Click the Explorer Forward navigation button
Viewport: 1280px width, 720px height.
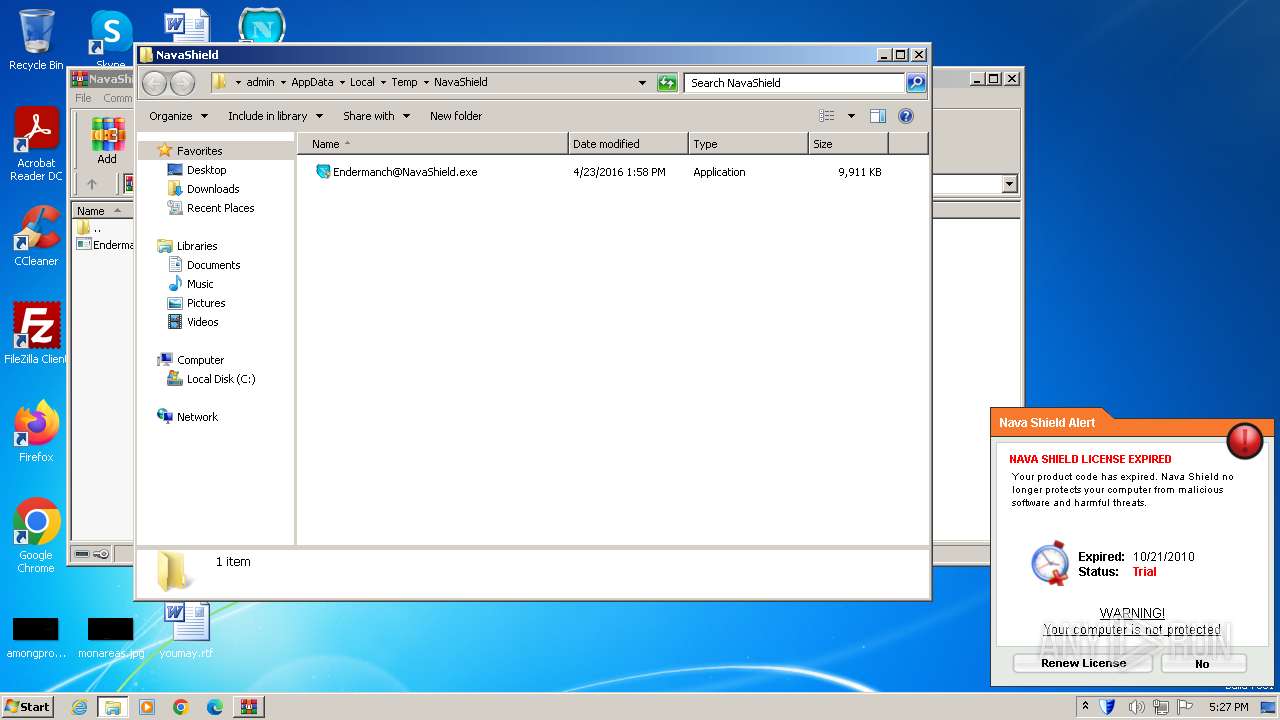point(182,83)
